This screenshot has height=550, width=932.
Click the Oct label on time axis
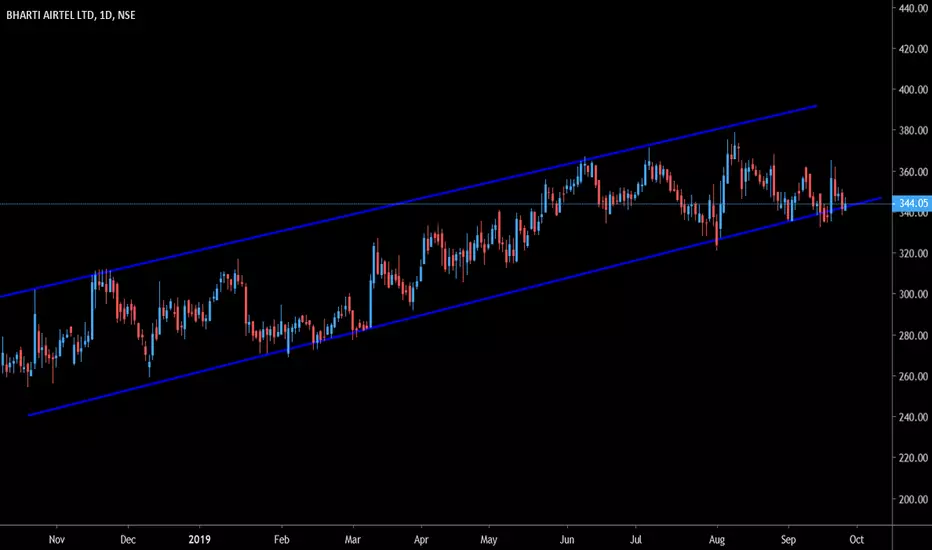[857, 539]
